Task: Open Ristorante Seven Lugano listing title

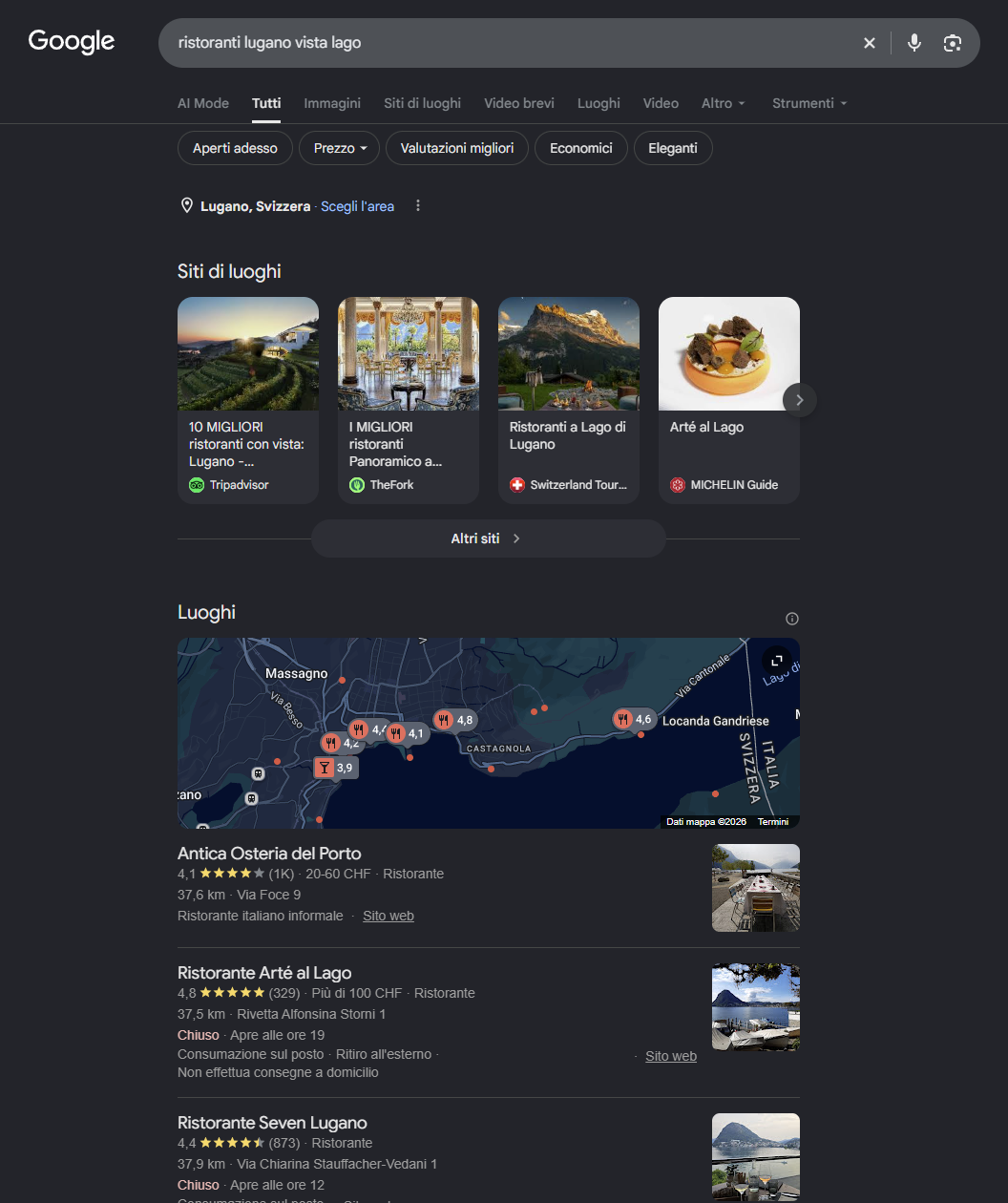Action: [272, 1123]
